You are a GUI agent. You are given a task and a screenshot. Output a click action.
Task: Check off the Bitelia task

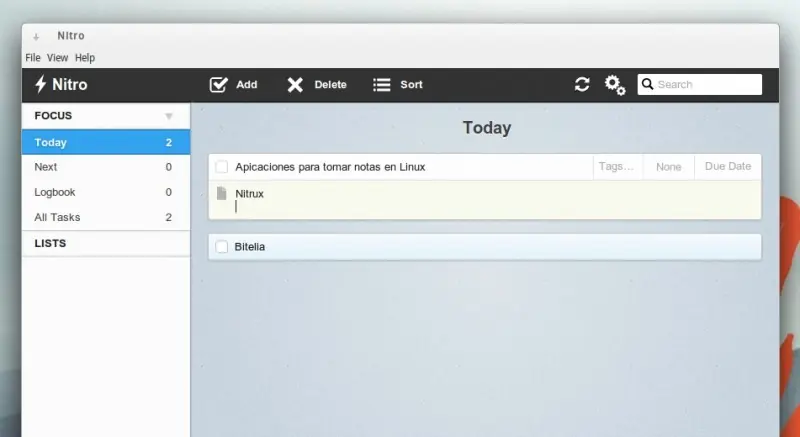pyautogui.click(x=221, y=247)
